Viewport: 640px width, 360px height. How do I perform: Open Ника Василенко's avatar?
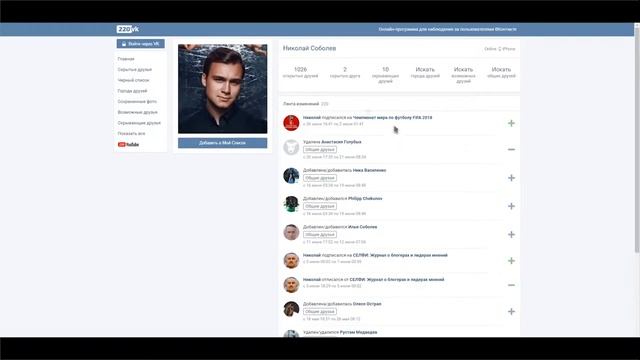tap(291, 176)
